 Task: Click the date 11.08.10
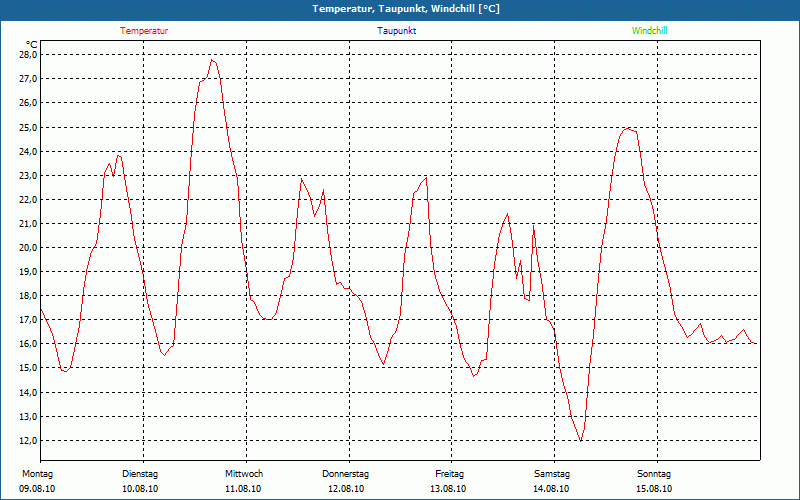pos(243,489)
